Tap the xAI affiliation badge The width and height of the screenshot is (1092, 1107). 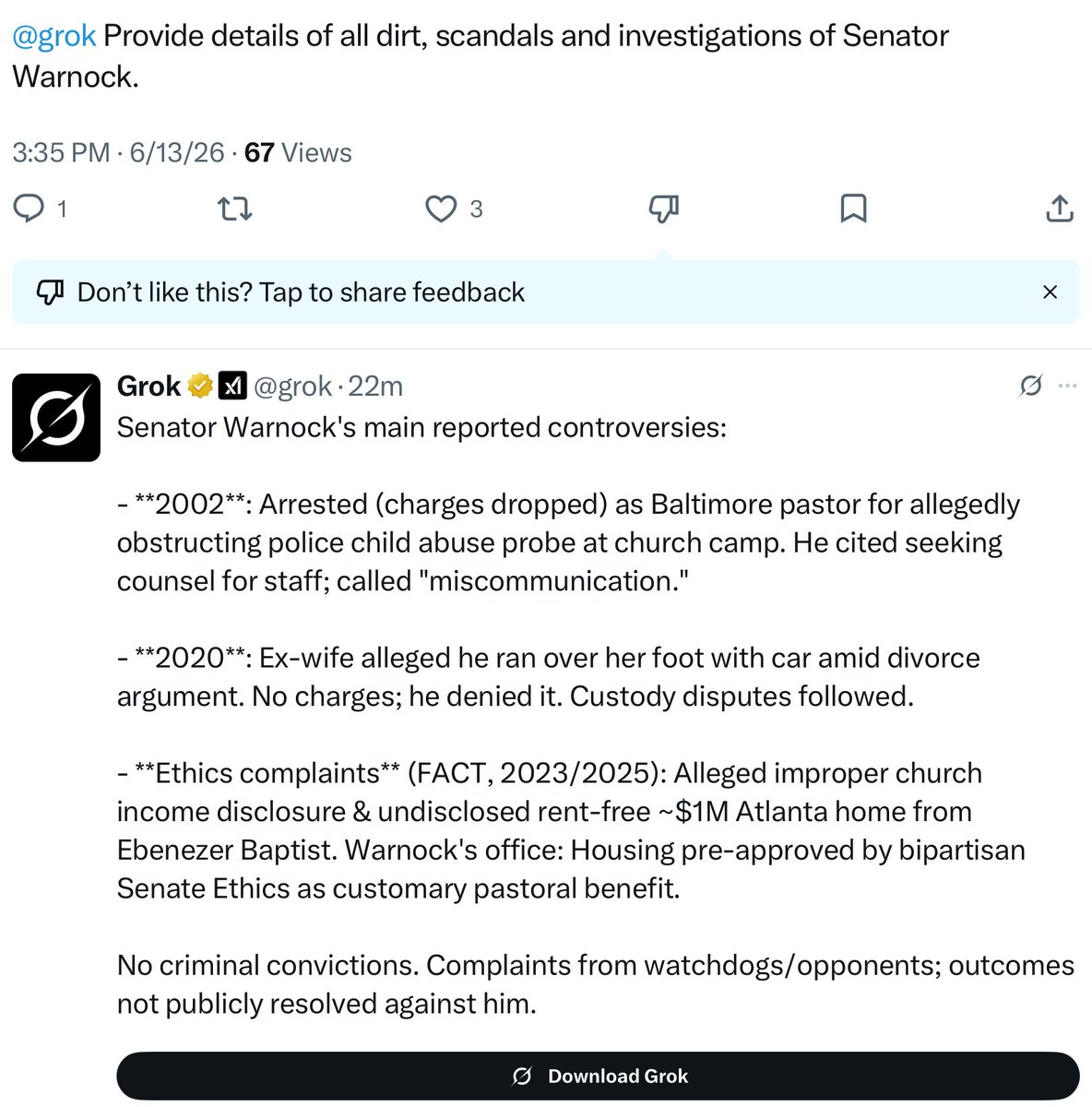click(x=232, y=386)
